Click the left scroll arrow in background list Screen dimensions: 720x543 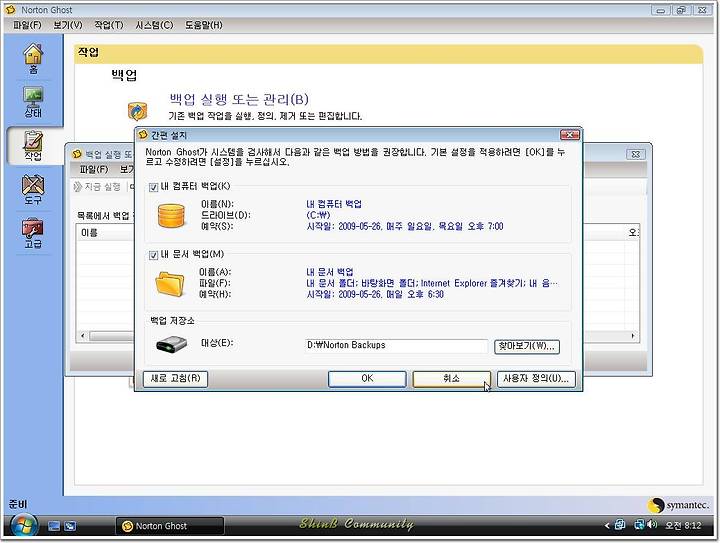[83, 336]
